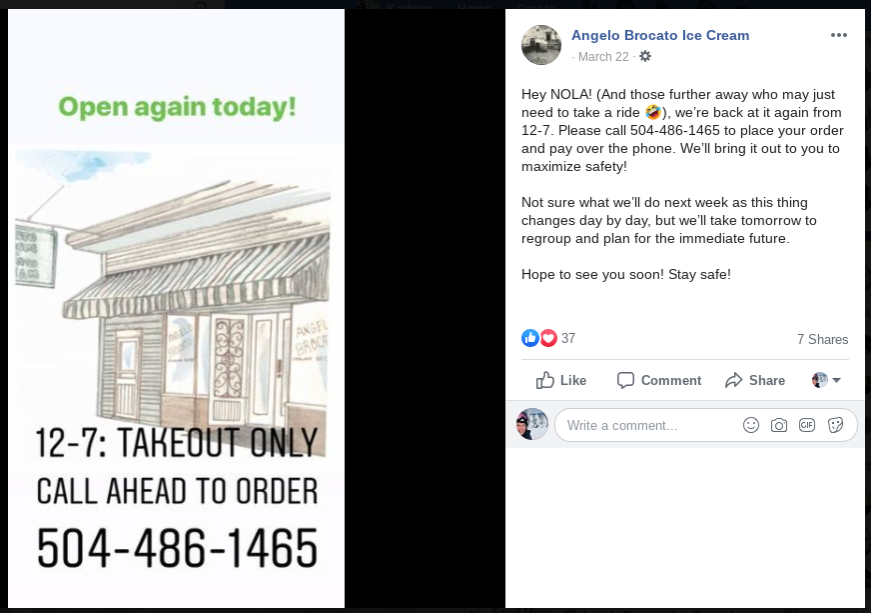Post a GIF in the comment

click(807, 425)
